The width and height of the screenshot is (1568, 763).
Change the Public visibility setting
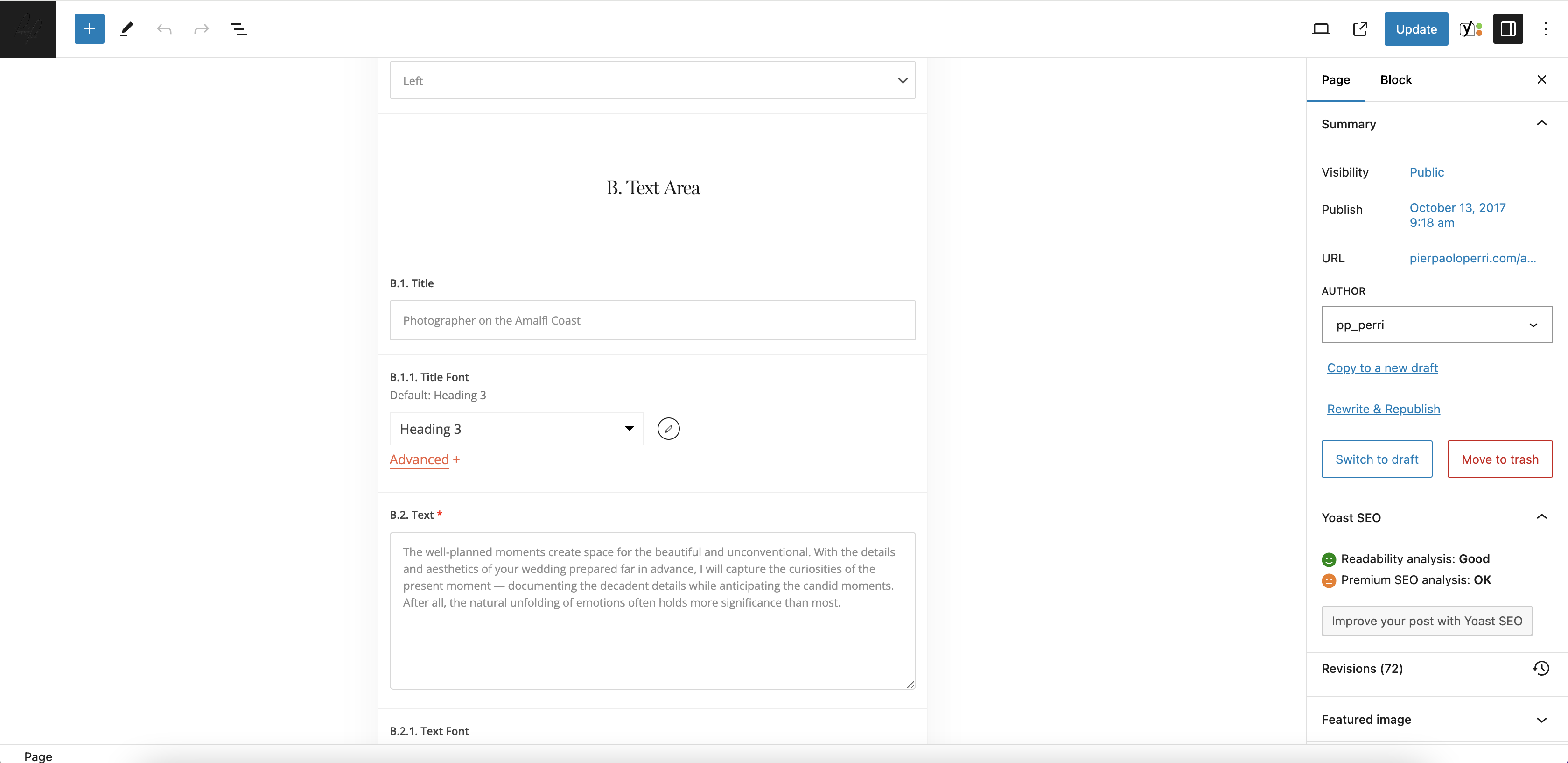(x=1427, y=172)
